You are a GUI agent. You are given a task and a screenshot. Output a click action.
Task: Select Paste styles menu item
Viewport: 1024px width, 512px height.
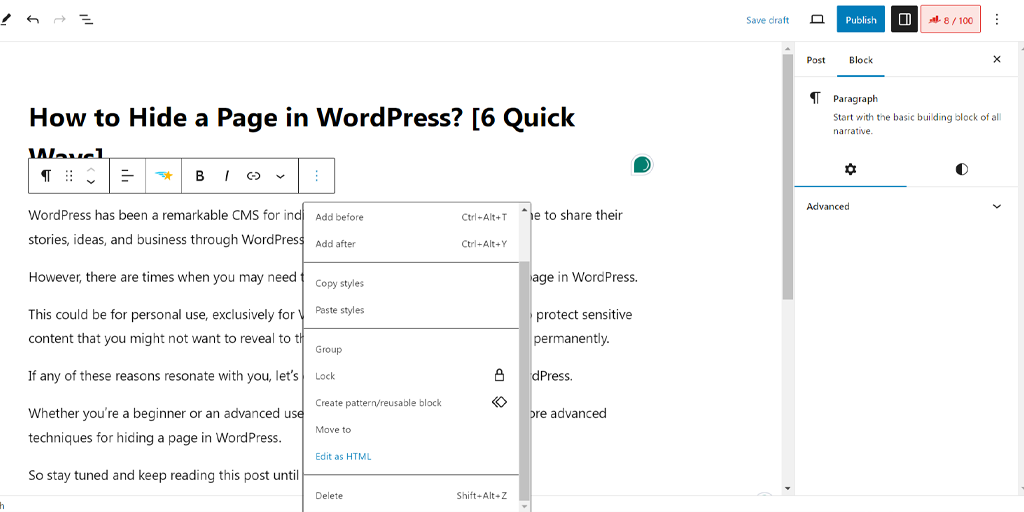click(411, 310)
